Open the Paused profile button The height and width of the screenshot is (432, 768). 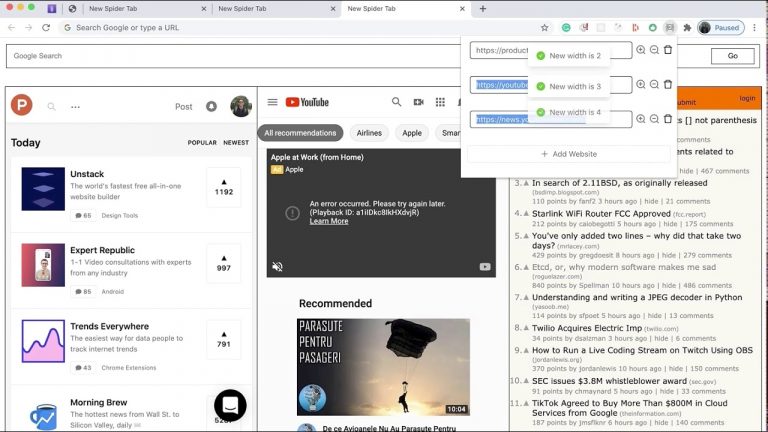click(x=721, y=28)
